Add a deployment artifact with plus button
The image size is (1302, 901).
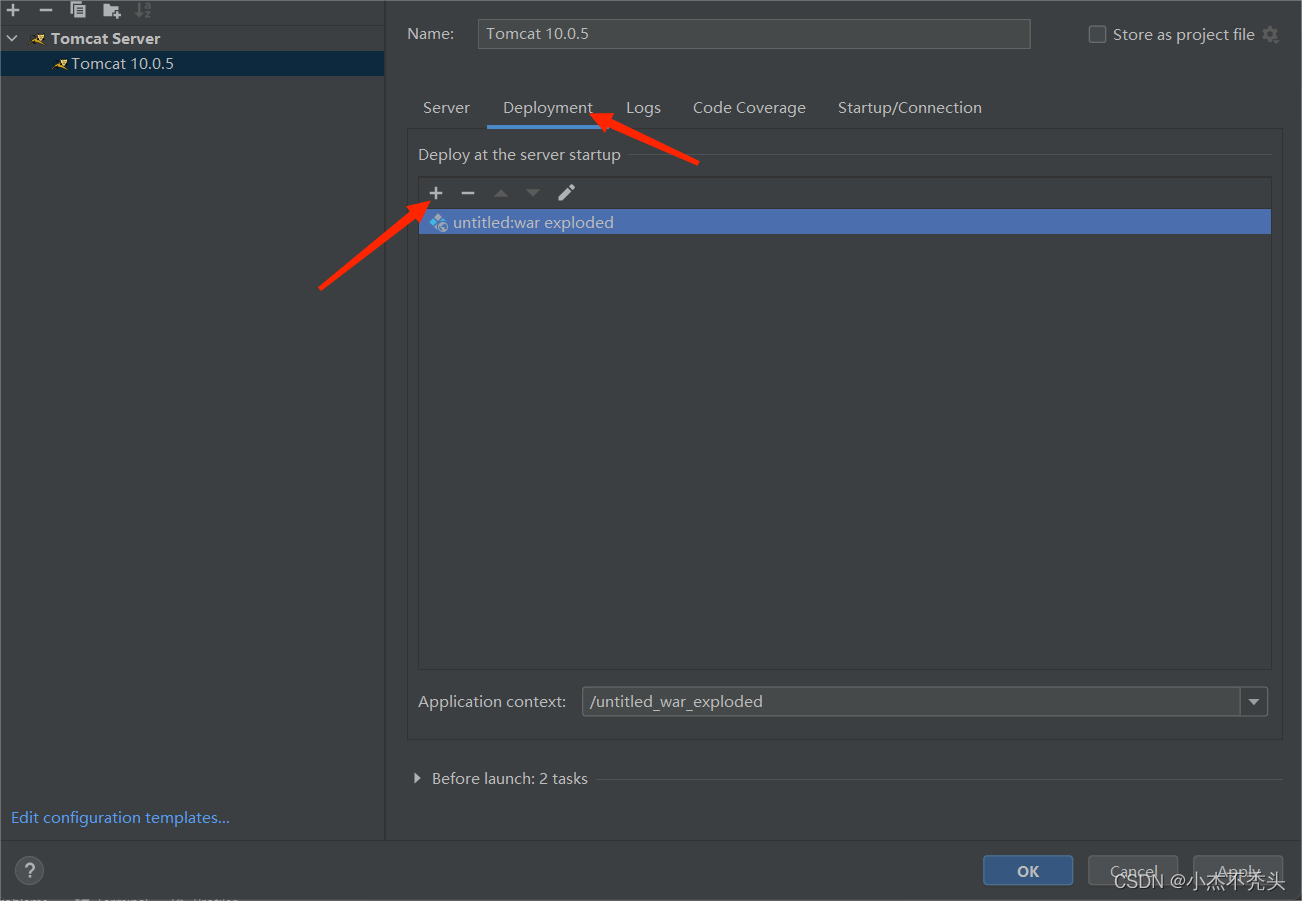[436, 193]
